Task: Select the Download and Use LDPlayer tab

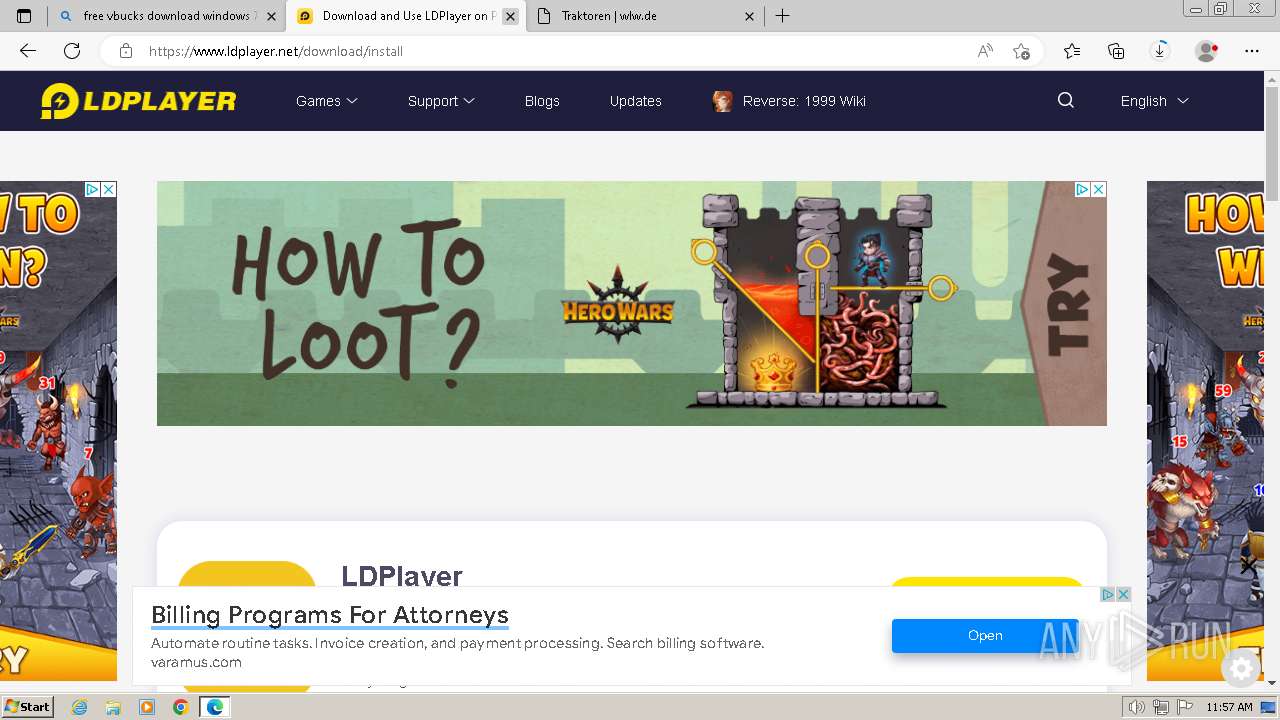Action: [x=405, y=16]
